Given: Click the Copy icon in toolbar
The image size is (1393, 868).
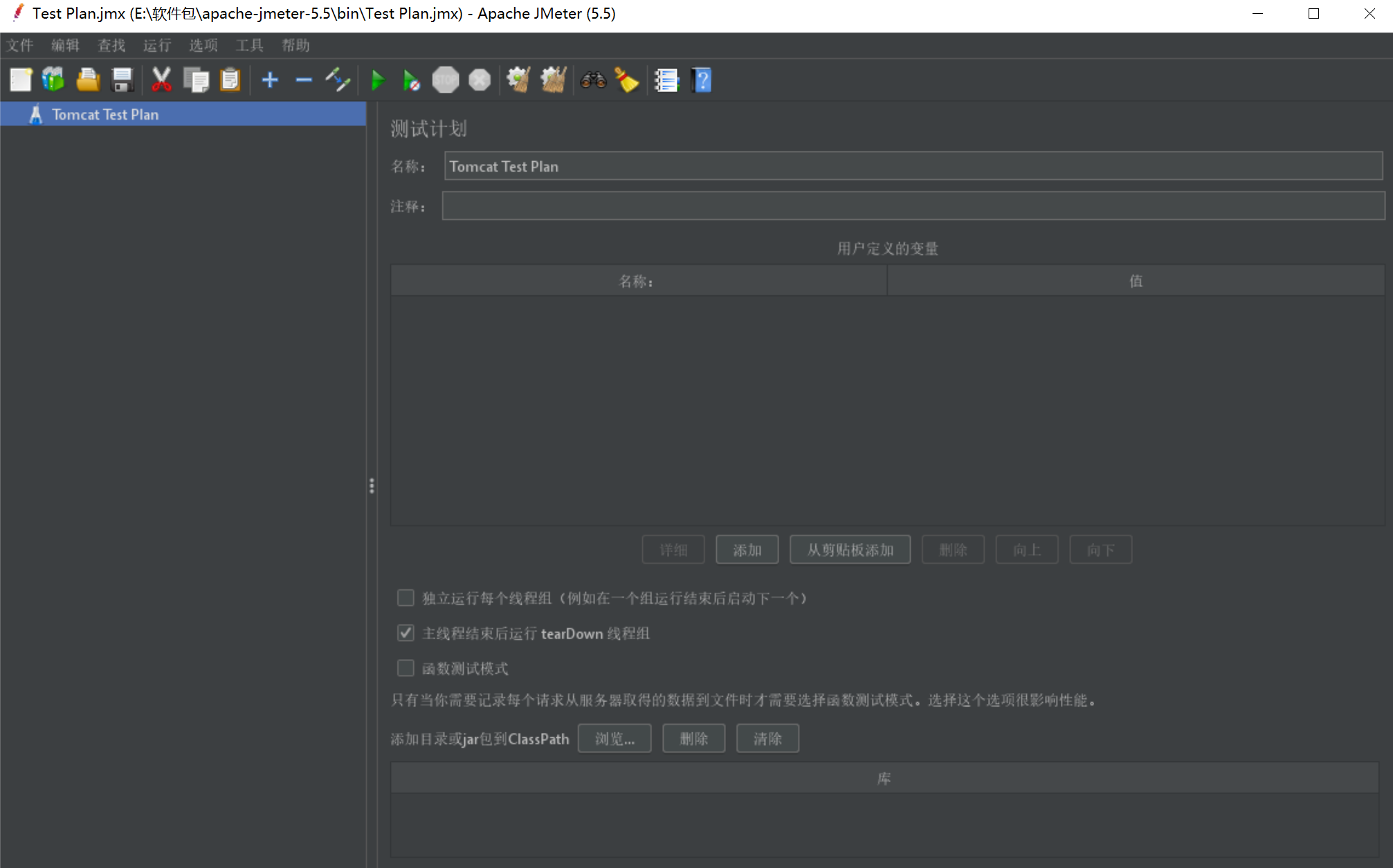Looking at the screenshot, I should click(x=196, y=80).
